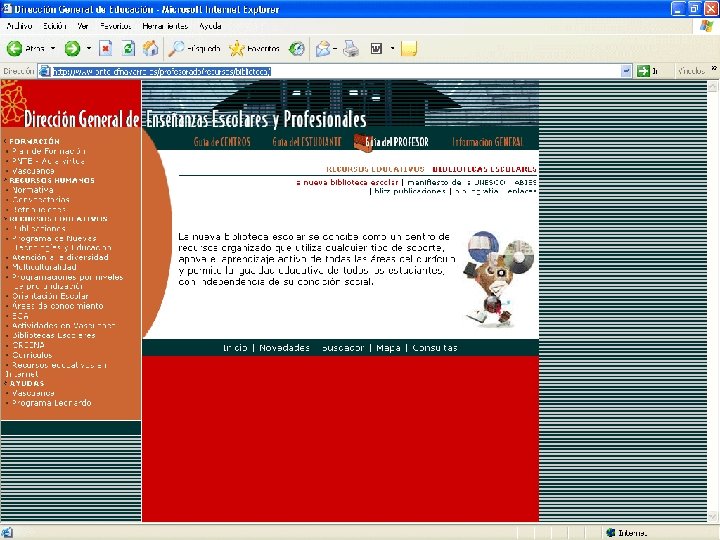Open the History clock icon

pos(297,48)
